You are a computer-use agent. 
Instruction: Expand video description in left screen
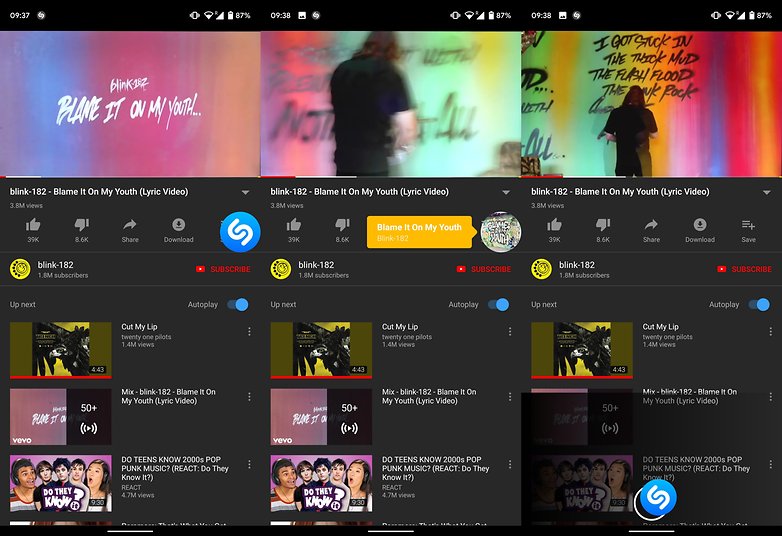(x=245, y=192)
